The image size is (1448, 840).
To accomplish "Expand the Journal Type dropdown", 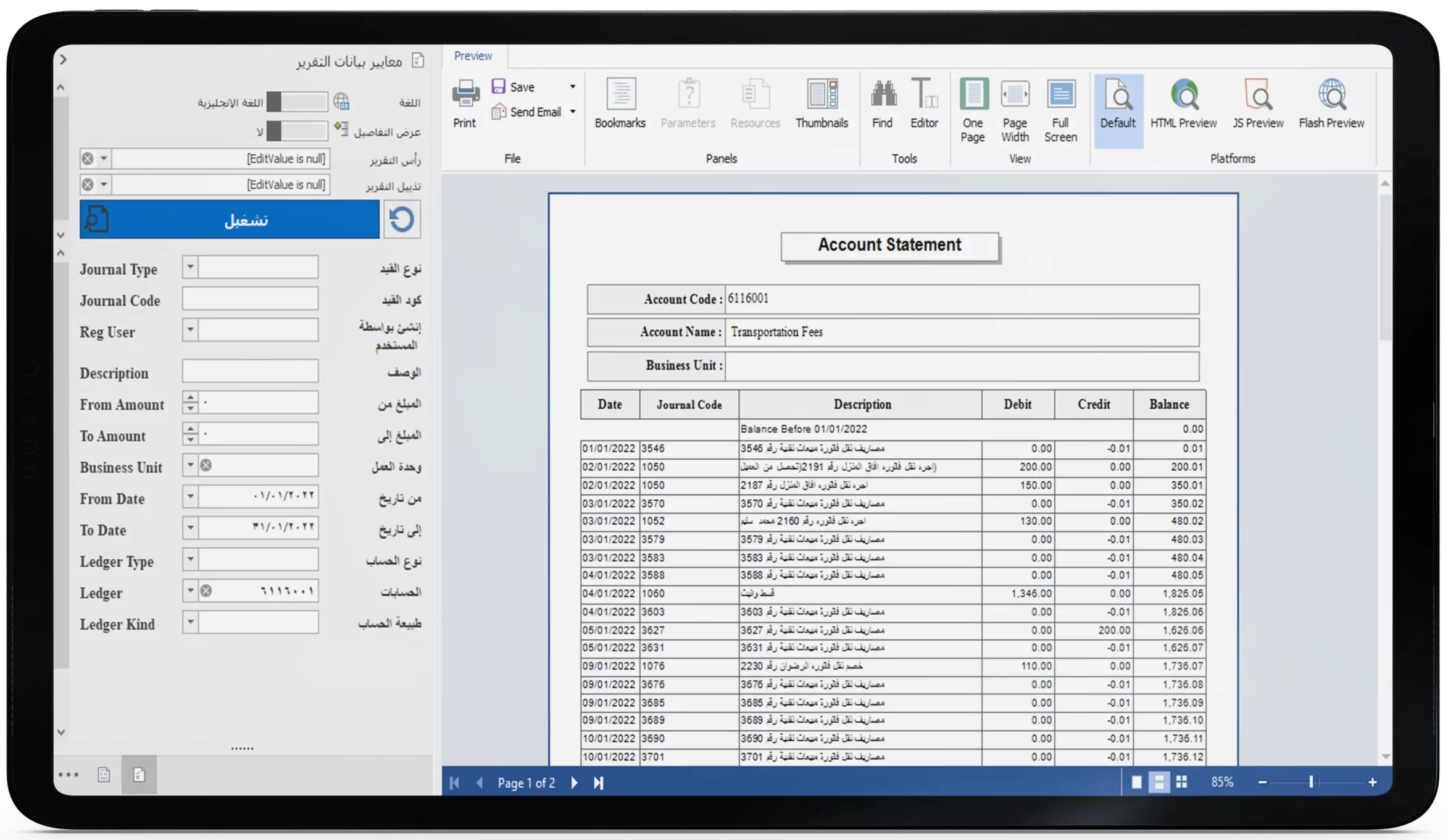I will (x=190, y=267).
